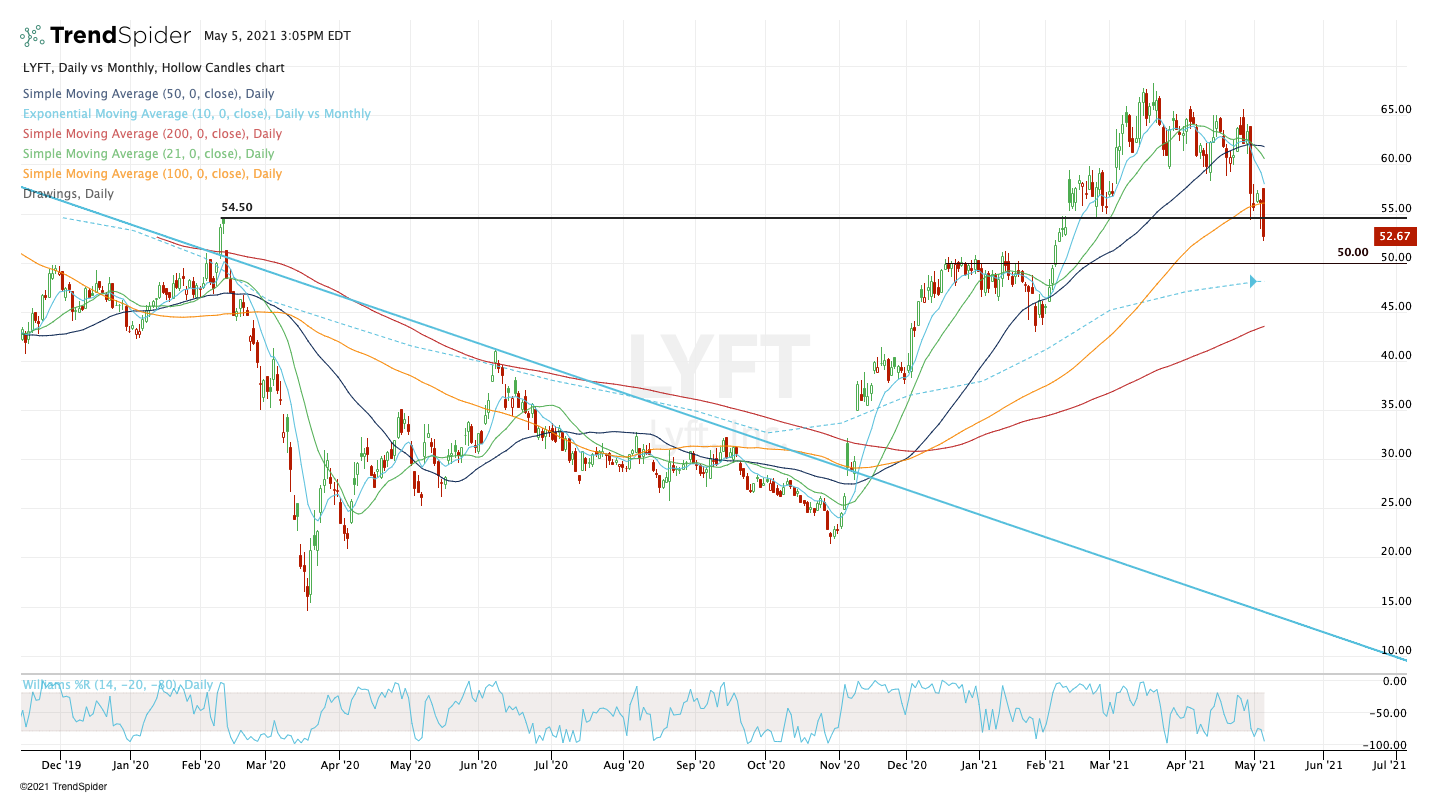1437x796 pixels.
Task: Click the Nov '20 date axis label
Action: click(x=840, y=765)
